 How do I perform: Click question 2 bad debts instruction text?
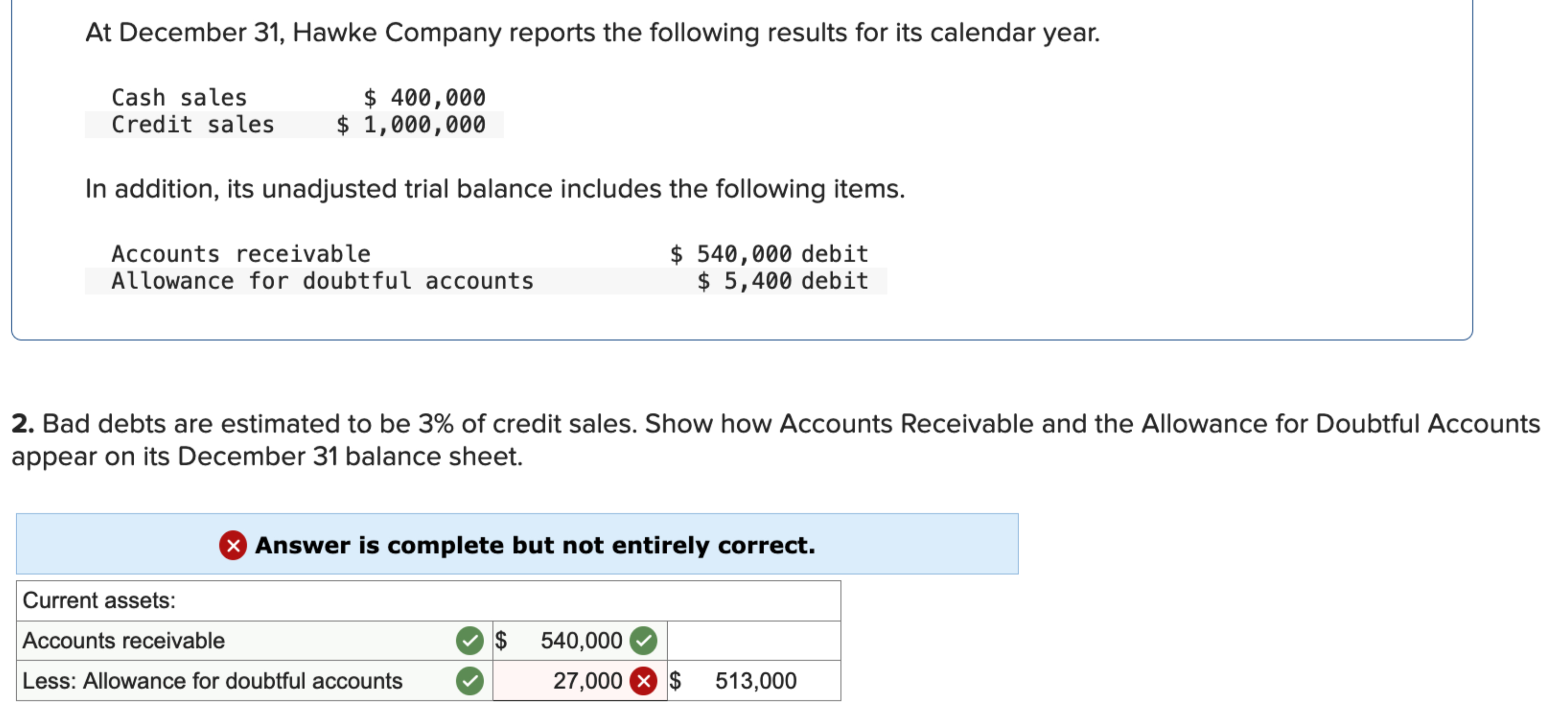(x=775, y=440)
